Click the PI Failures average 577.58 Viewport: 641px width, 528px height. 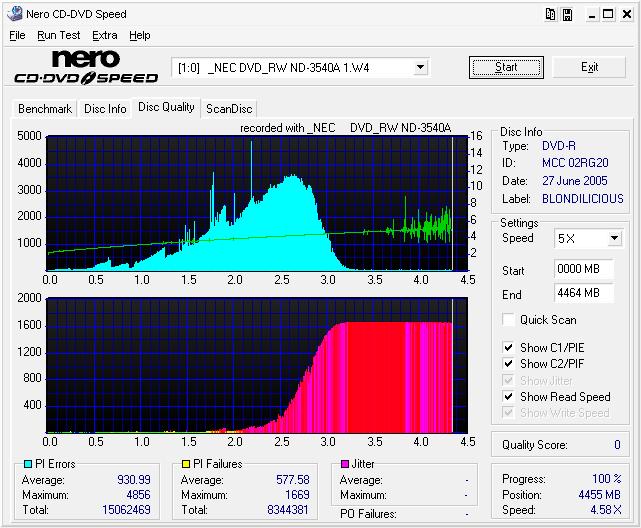point(293,479)
